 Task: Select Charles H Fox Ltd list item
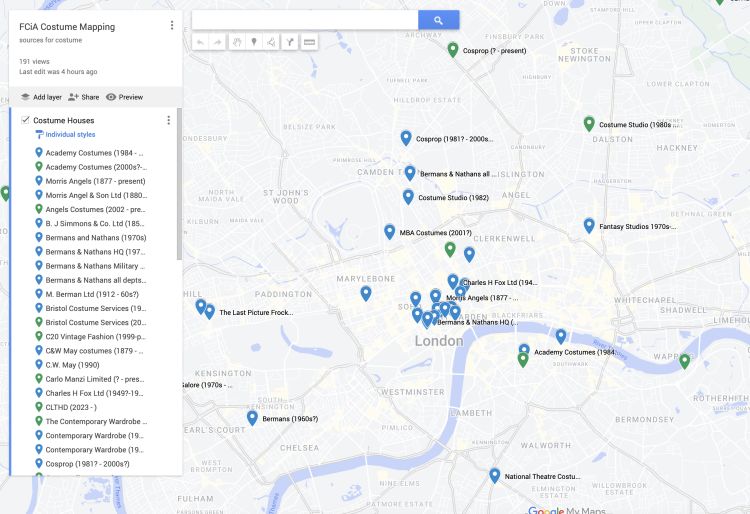[89, 393]
